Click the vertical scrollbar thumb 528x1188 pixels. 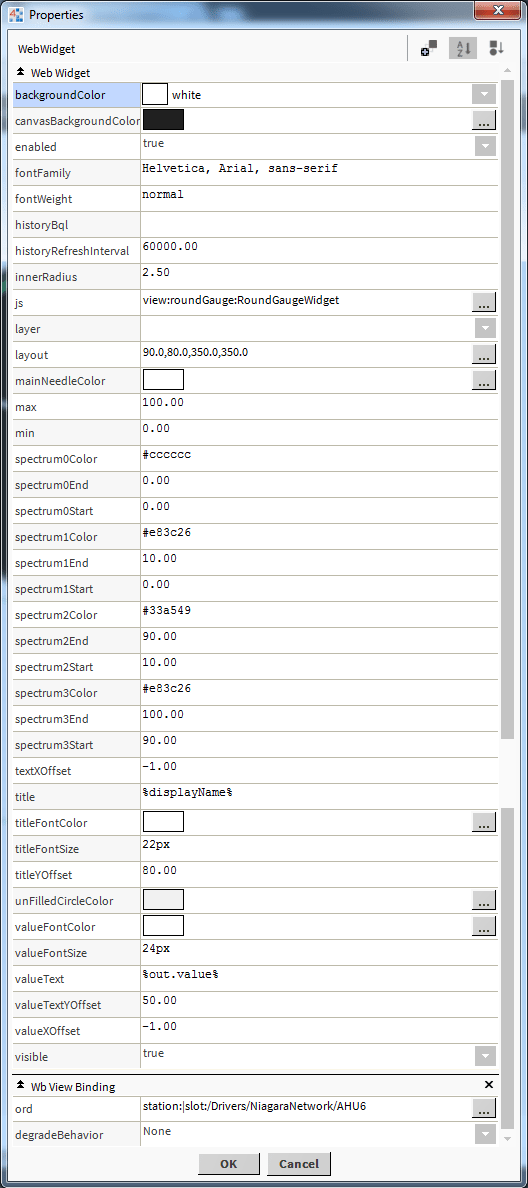click(x=508, y=409)
